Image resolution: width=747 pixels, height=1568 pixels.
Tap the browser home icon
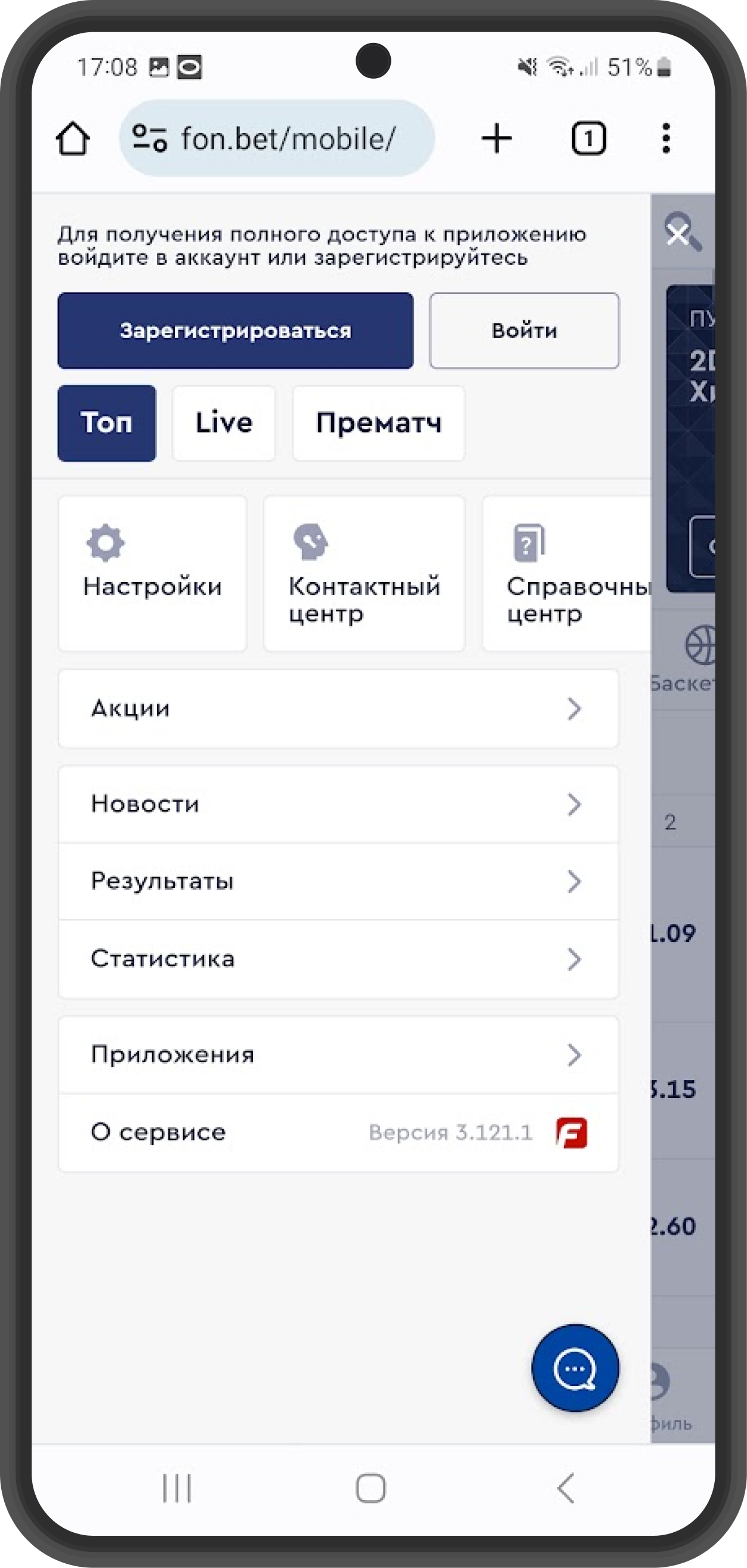[73, 139]
